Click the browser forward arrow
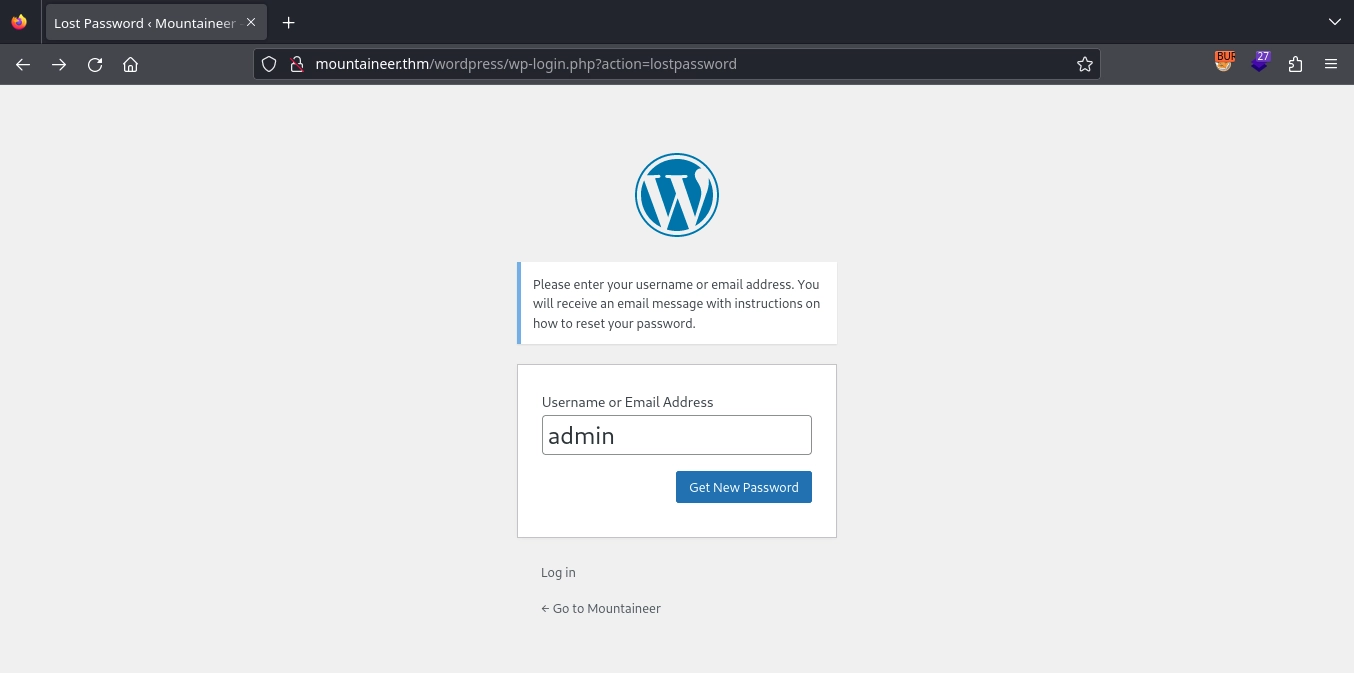Image resolution: width=1354 pixels, height=673 pixels. tap(59, 64)
